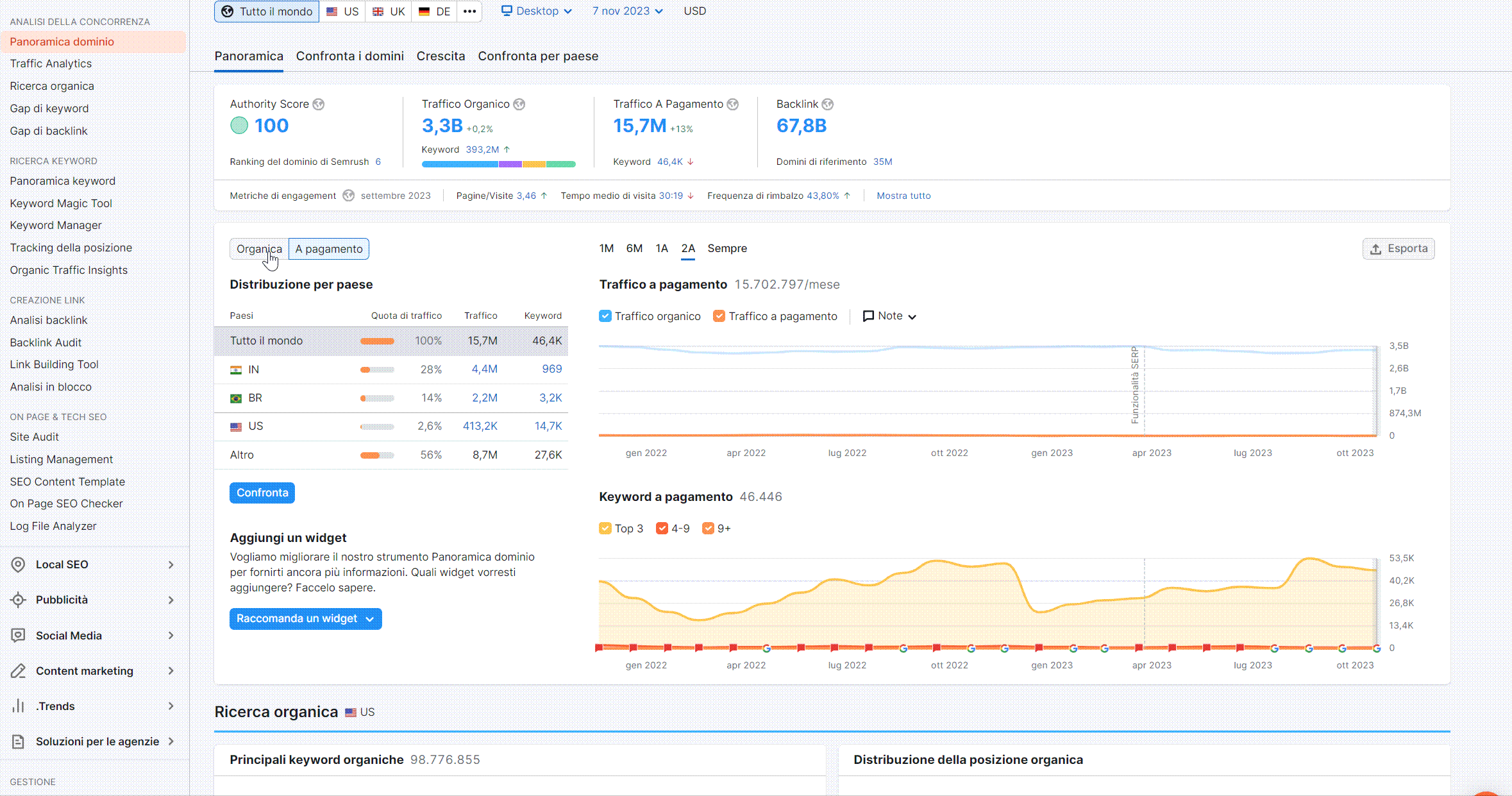1512x796 pixels.
Task: Switch to the Confronta i domini tab
Action: tap(349, 56)
